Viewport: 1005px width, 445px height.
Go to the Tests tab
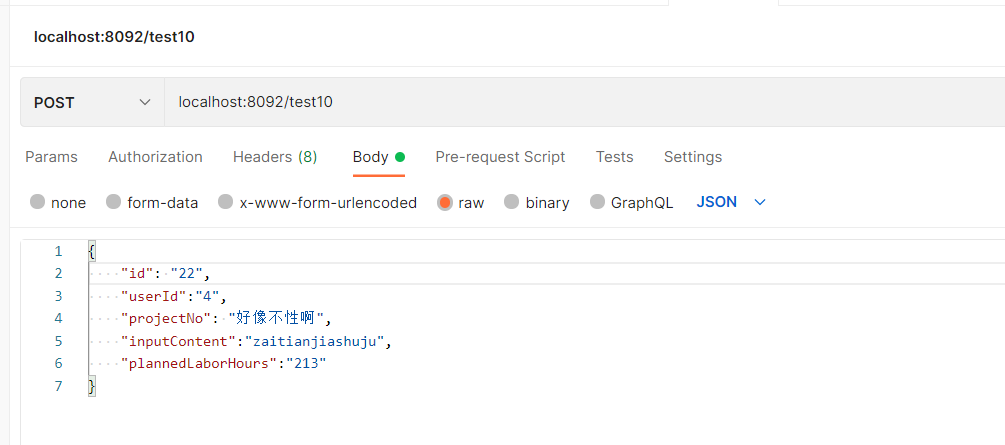coord(614,157)
